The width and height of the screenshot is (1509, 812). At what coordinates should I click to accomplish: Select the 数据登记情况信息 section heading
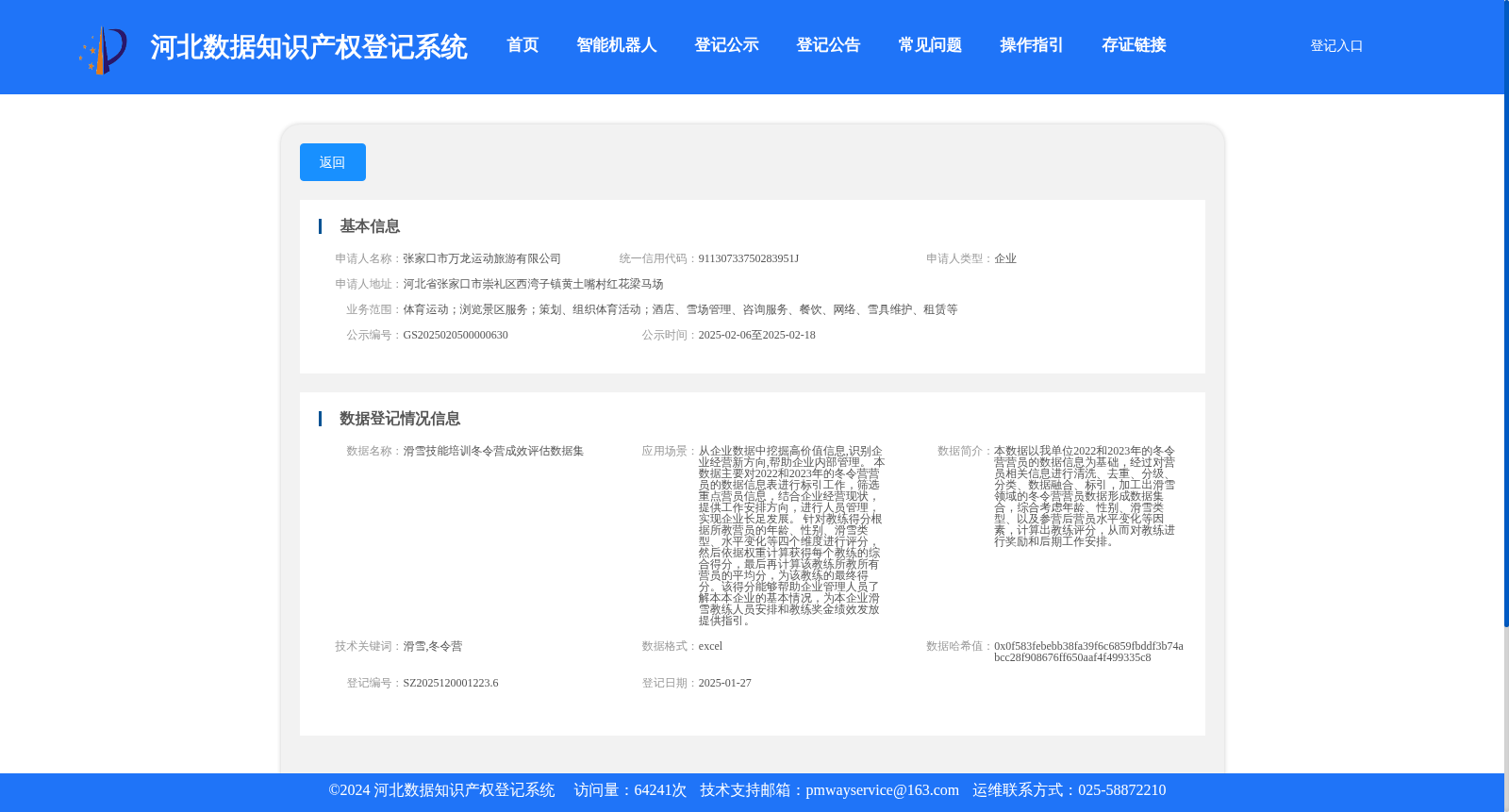click(400, 419)
